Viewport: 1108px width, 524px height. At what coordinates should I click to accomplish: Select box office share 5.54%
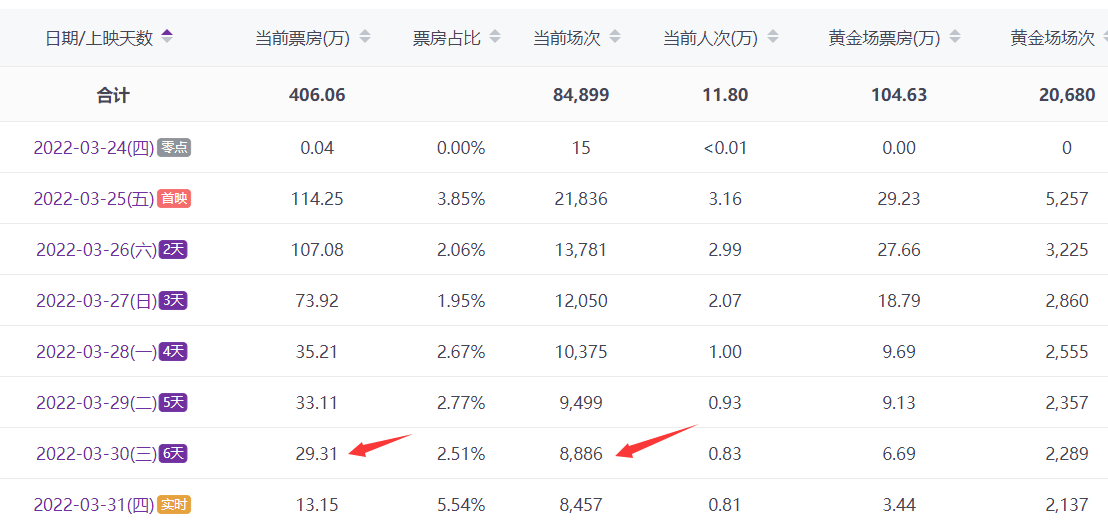461,505
